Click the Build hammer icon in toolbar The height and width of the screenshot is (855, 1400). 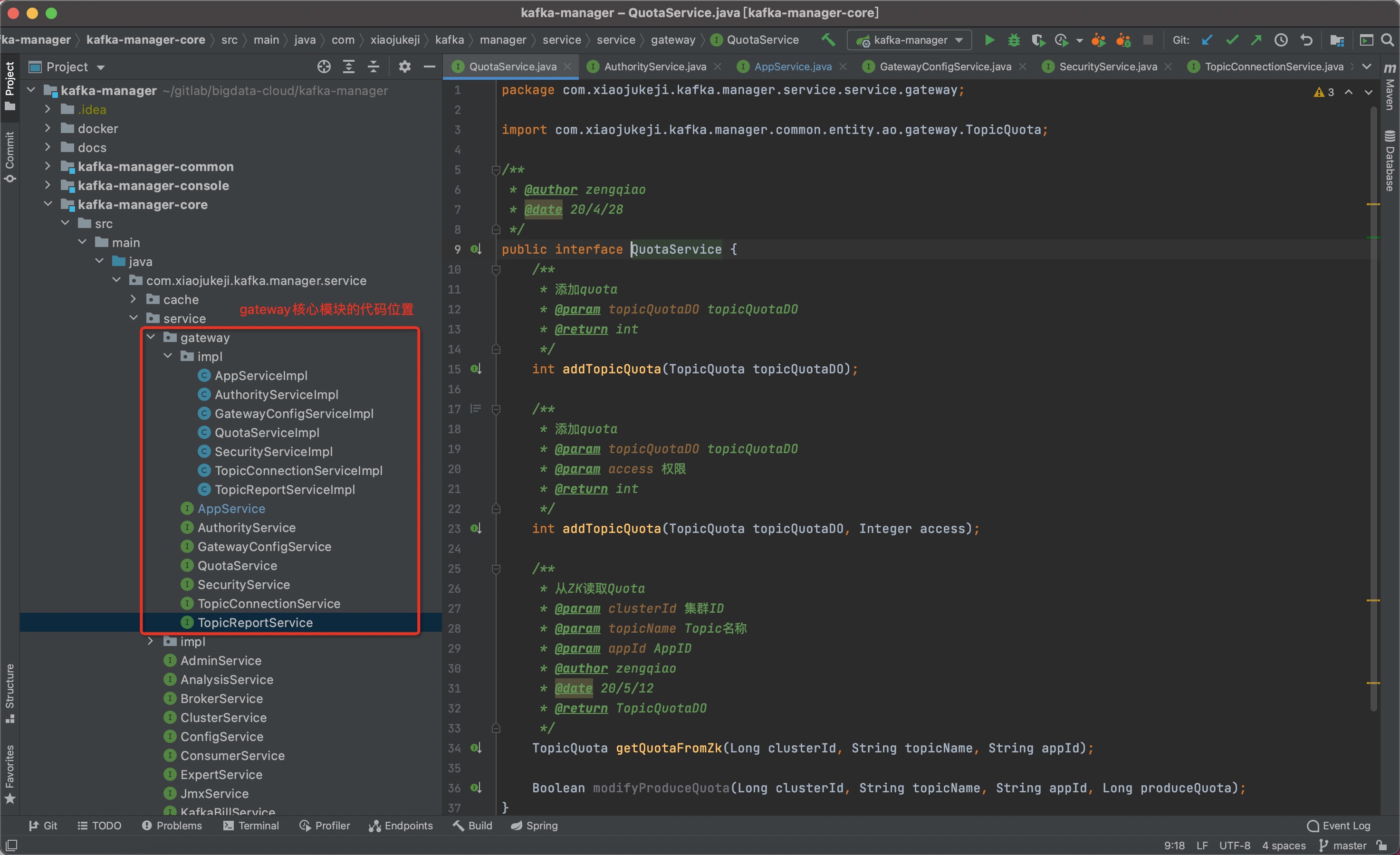click(828, 40)
